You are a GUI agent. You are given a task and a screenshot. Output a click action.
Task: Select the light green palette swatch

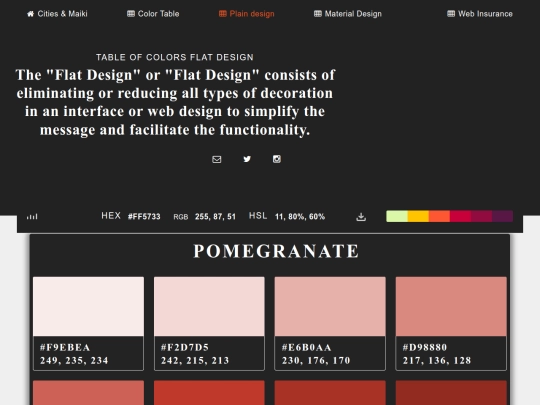(397, 216)
